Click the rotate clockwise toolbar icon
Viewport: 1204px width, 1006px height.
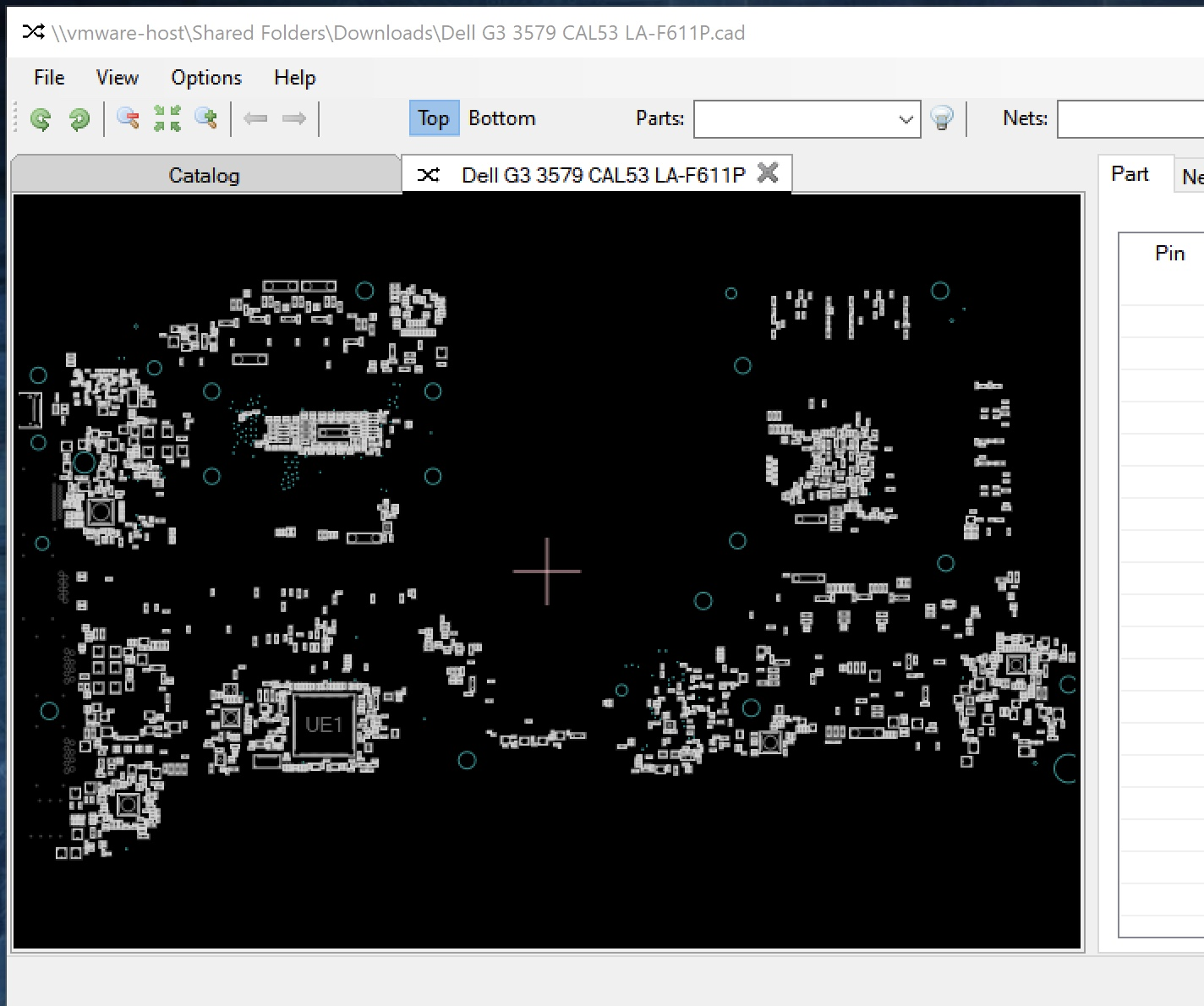tap(79, 119)
